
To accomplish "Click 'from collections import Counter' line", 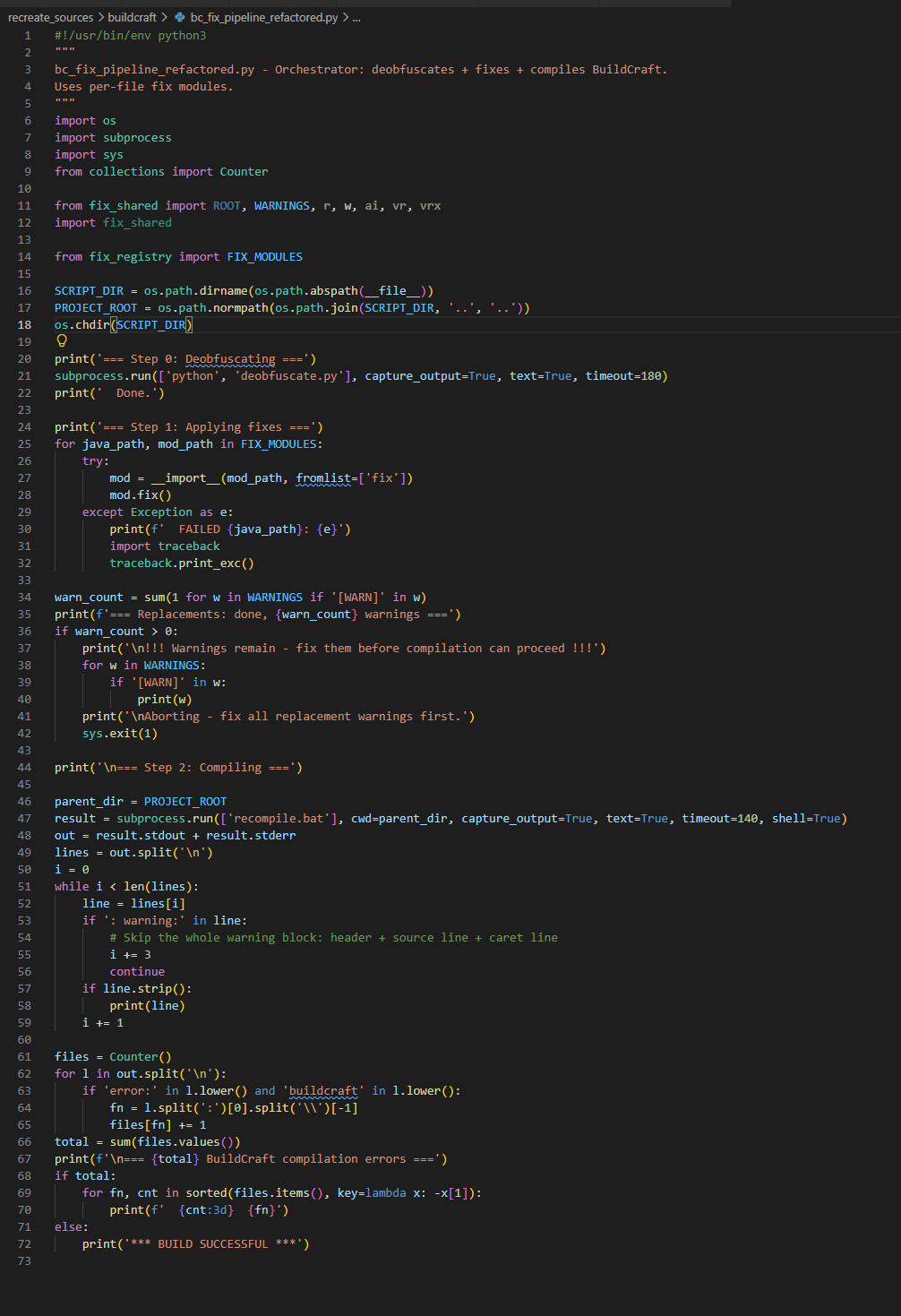I will (x=161, y=172).
